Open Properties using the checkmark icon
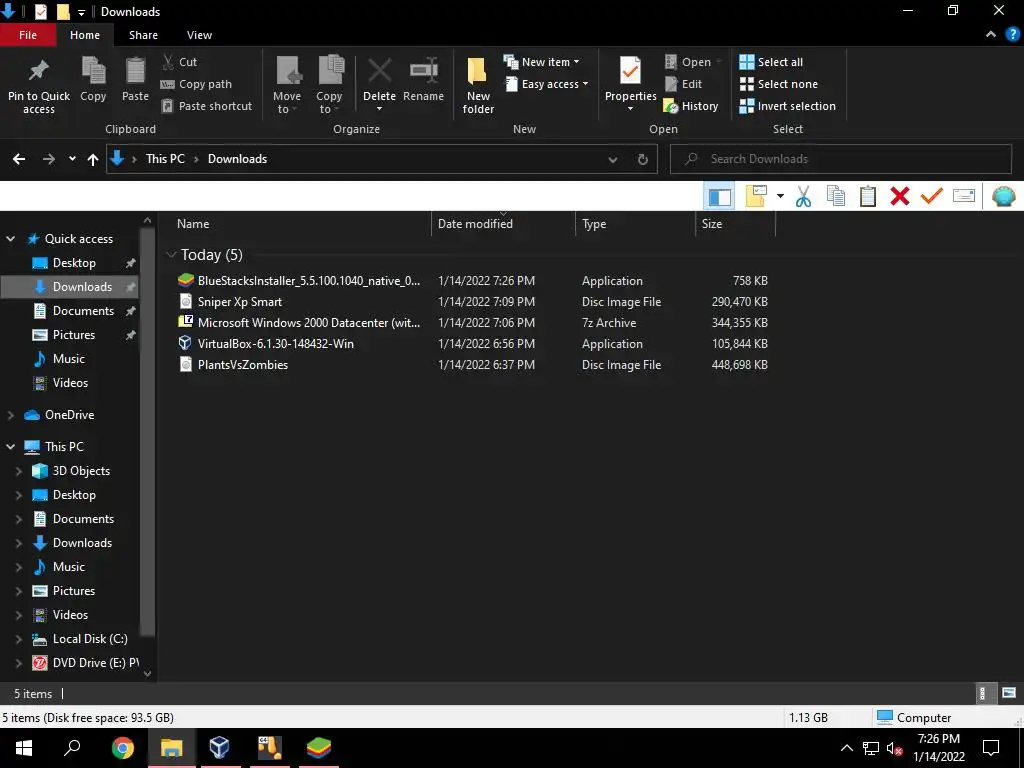This screenshot has width=1024, height=768. (630, 71)
